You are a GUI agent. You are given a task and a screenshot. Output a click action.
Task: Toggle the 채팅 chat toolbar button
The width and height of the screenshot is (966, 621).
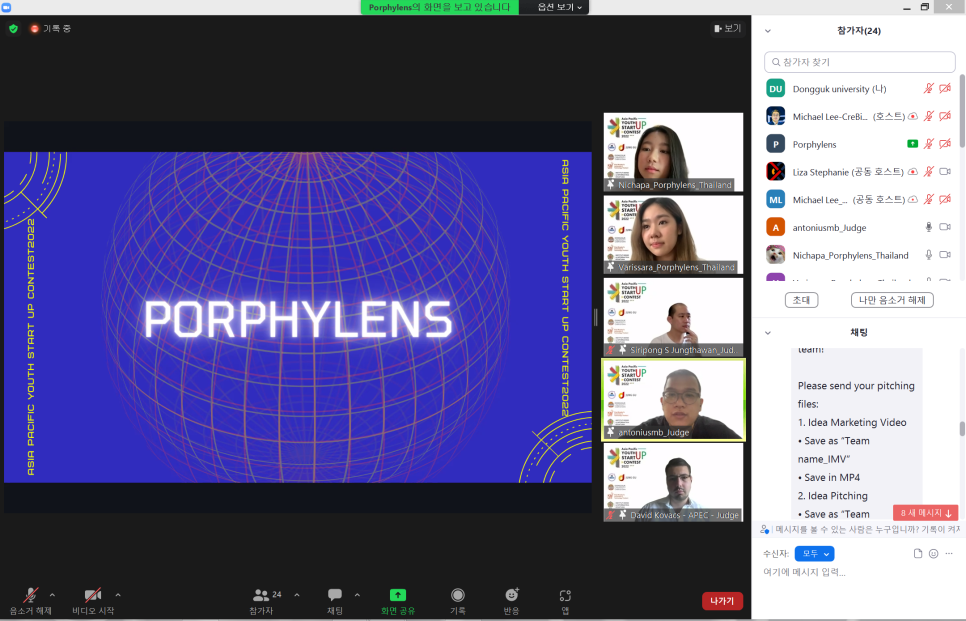pyautogui.click(x=335, y=601)
